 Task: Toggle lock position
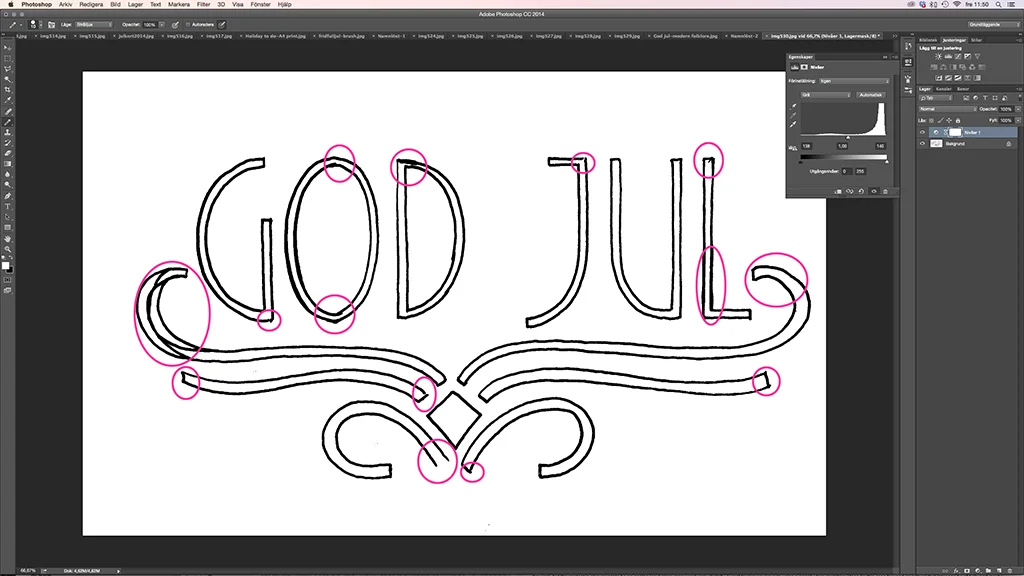(949, 120)
